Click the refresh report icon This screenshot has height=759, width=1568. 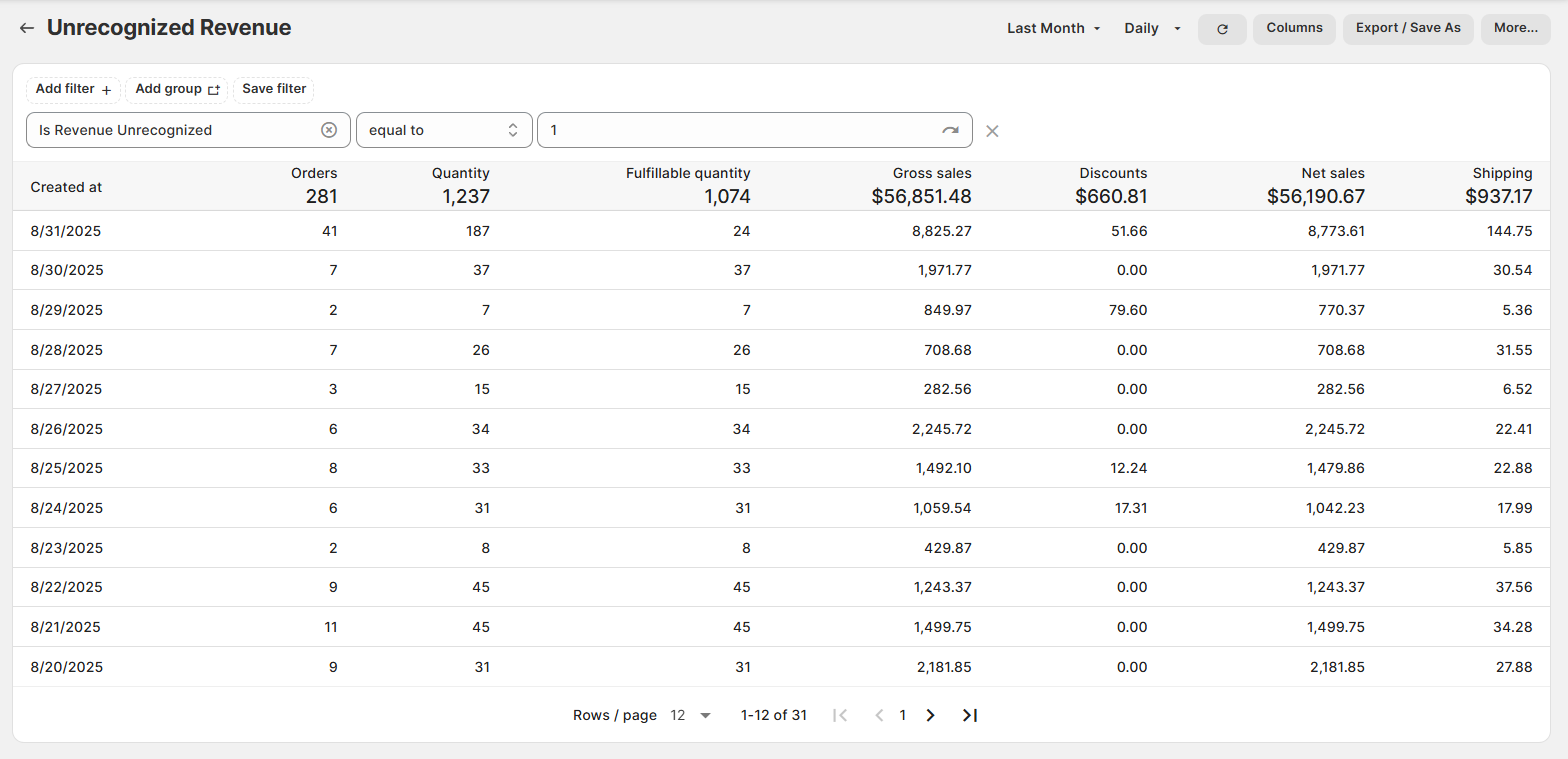pos(1221,29)
